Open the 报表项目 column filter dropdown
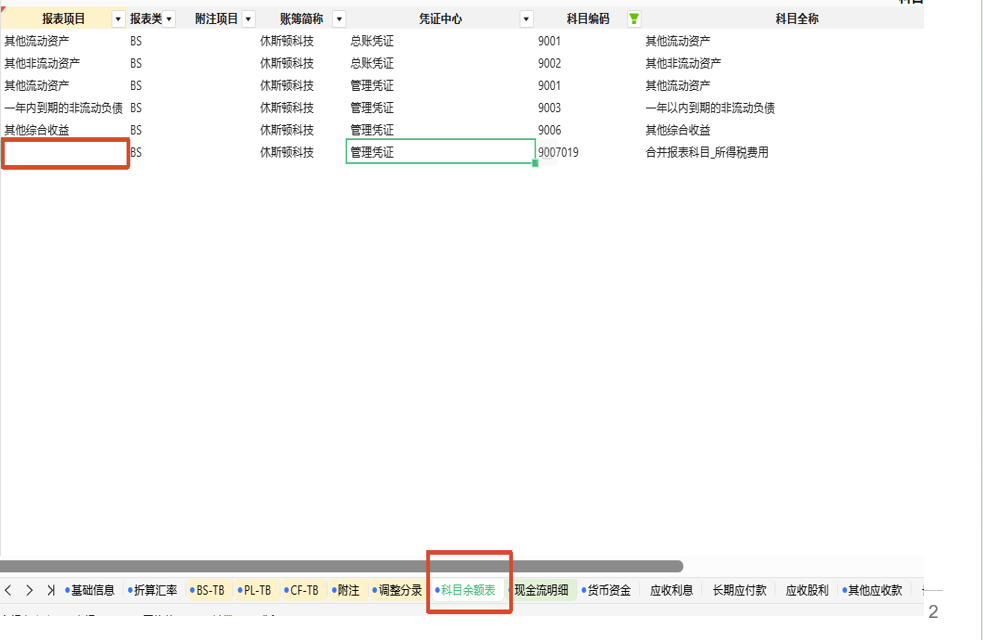The width and height of the screenshot is (983, 640). [118, 19]
